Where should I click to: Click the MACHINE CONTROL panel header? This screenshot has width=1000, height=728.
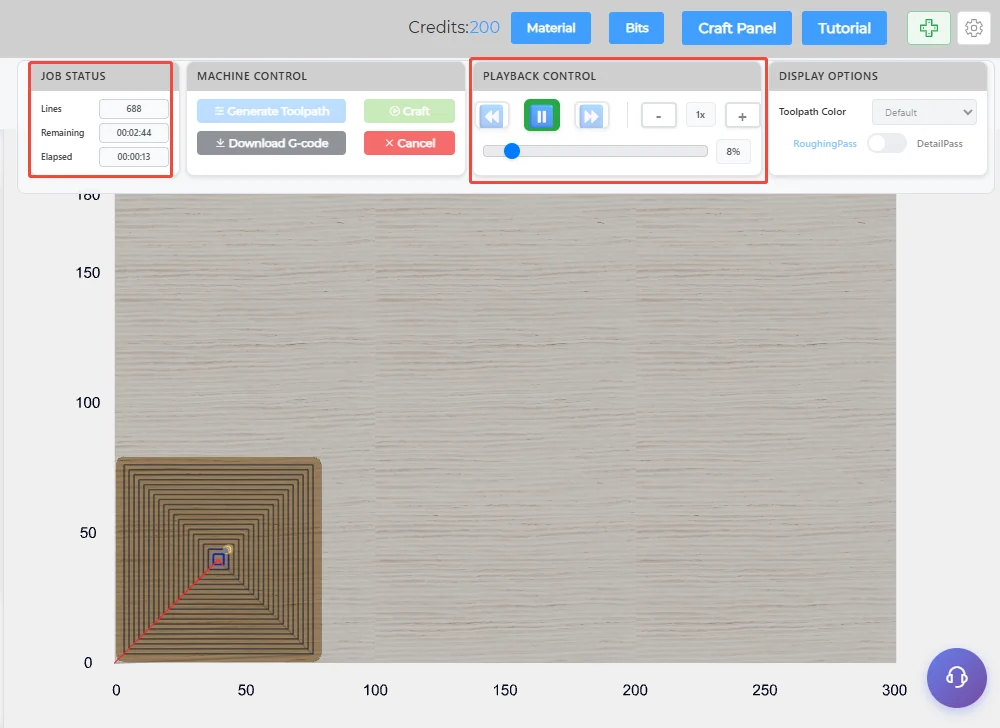[326, 76]
